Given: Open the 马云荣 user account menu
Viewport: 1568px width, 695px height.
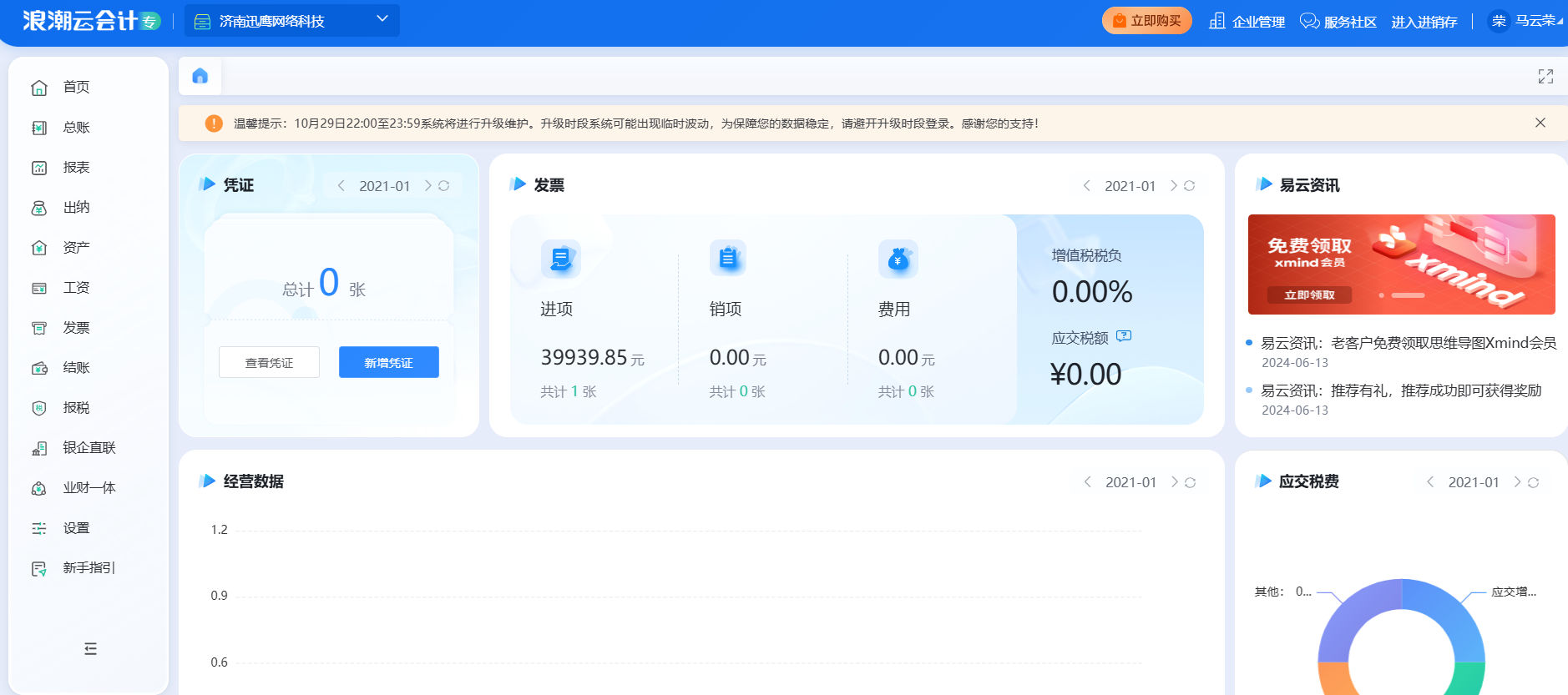Looking at the screenshot, I should pyautogui.click(x=1526, y=21).
